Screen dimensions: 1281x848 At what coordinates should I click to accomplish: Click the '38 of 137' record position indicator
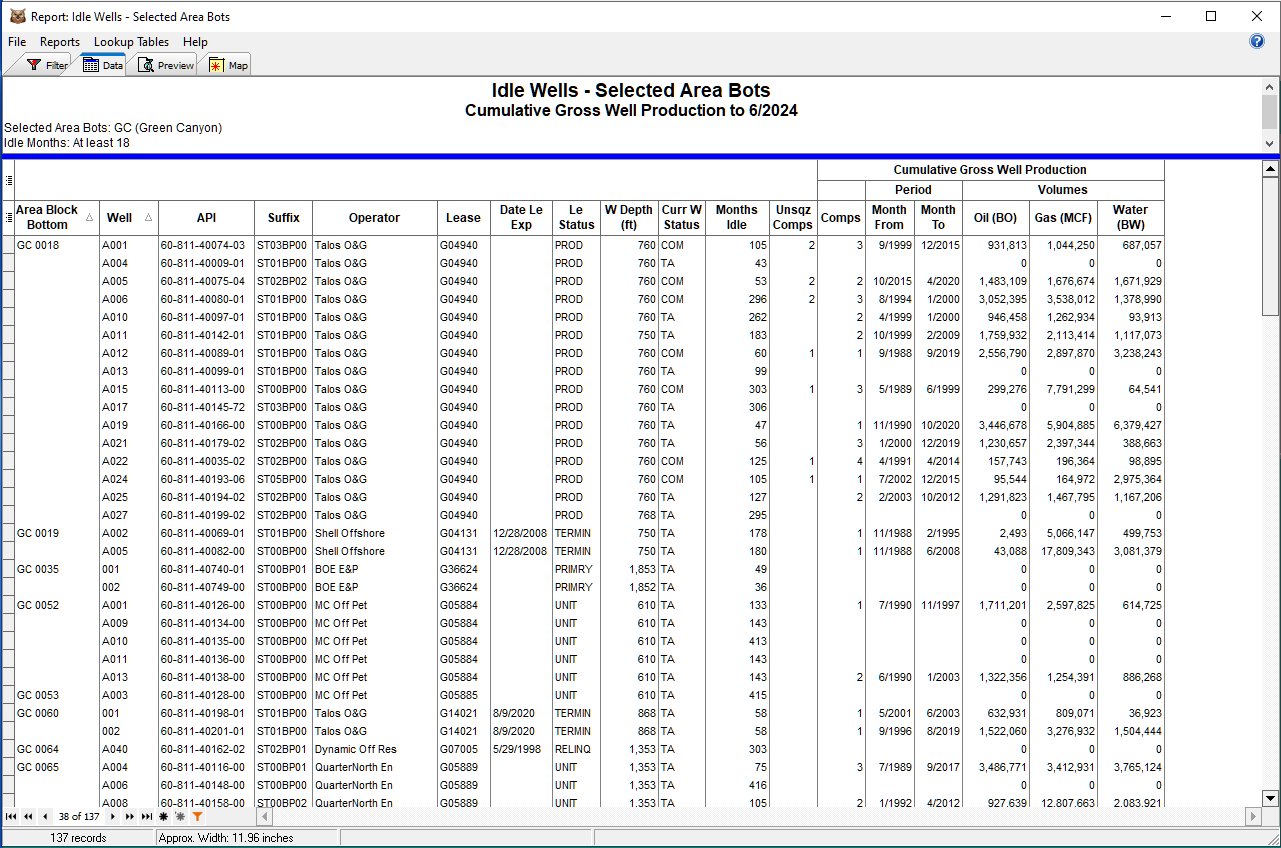79,817
